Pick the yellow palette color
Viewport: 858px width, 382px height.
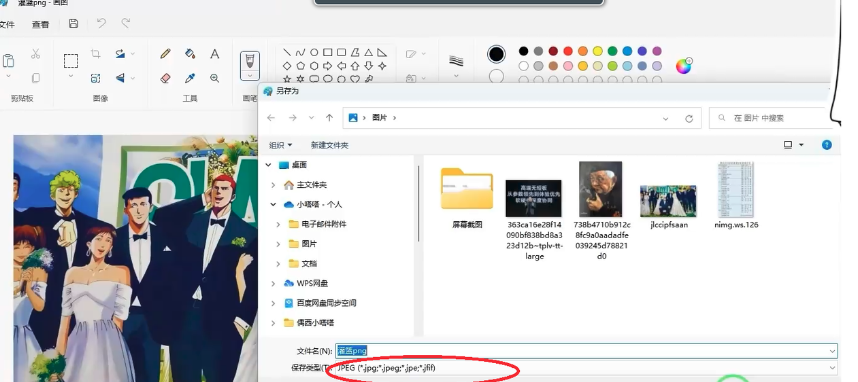(598, 51)
